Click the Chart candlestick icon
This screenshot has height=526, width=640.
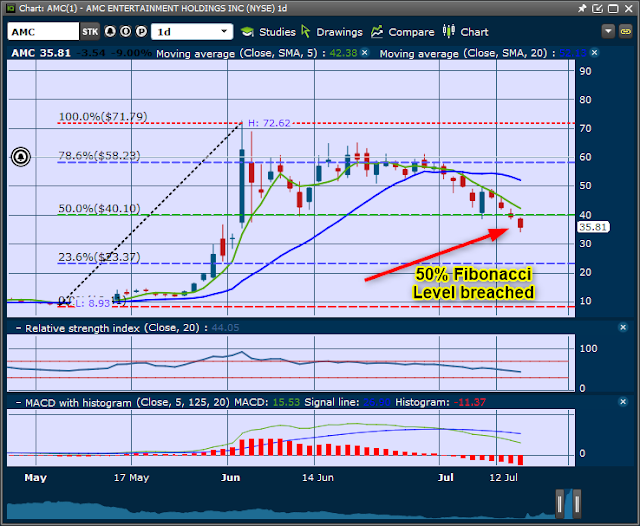pos(449,31)
